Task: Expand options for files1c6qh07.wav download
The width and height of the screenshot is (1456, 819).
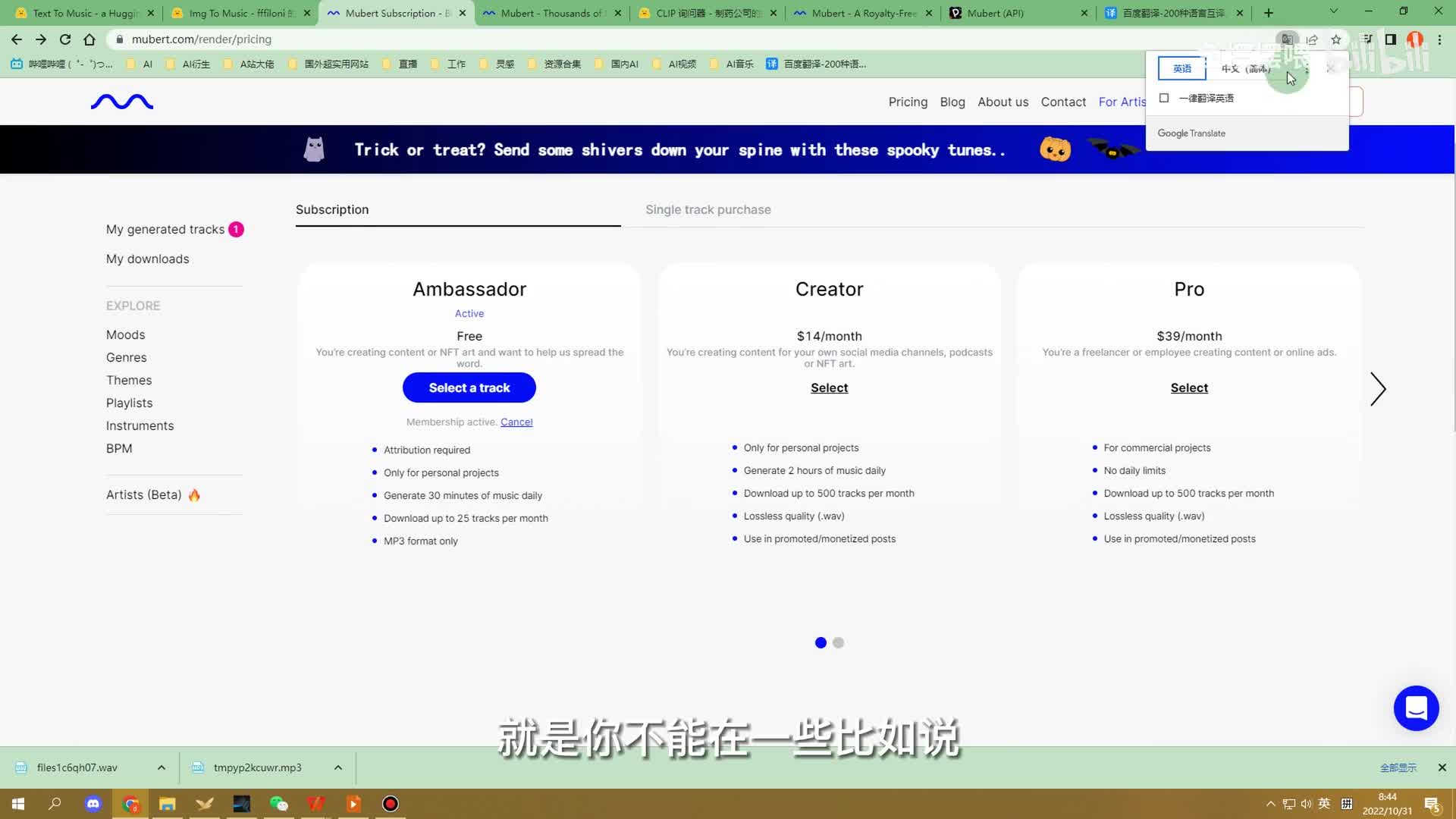Action: (x=162, y=767)
